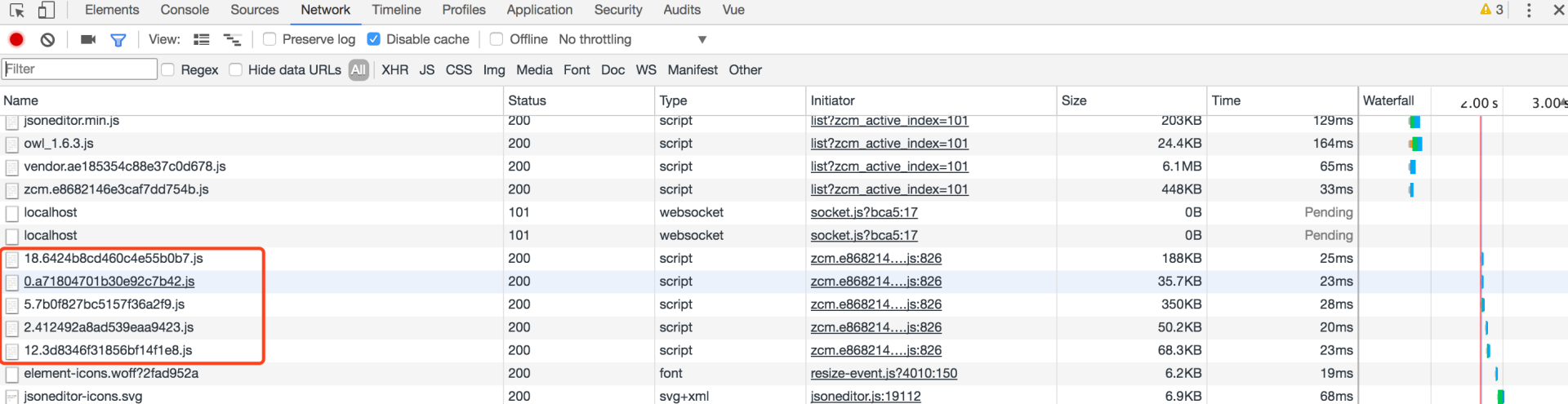Open the No throttling dropdown
Viewport: 1568px width, 404px height.
pos(632,39)
